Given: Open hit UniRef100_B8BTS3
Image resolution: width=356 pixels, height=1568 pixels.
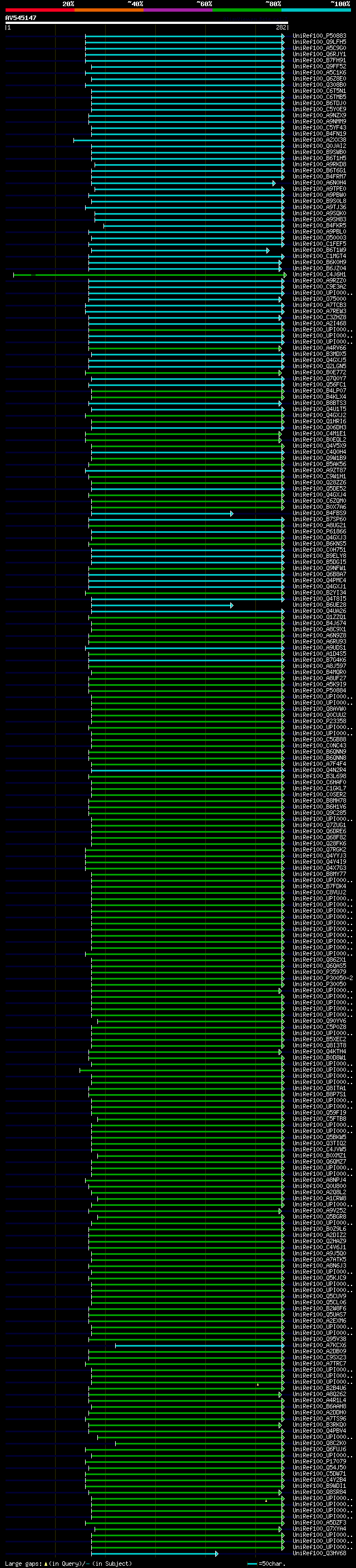Looking at the screenshot, I should click(x=319, y=403).
